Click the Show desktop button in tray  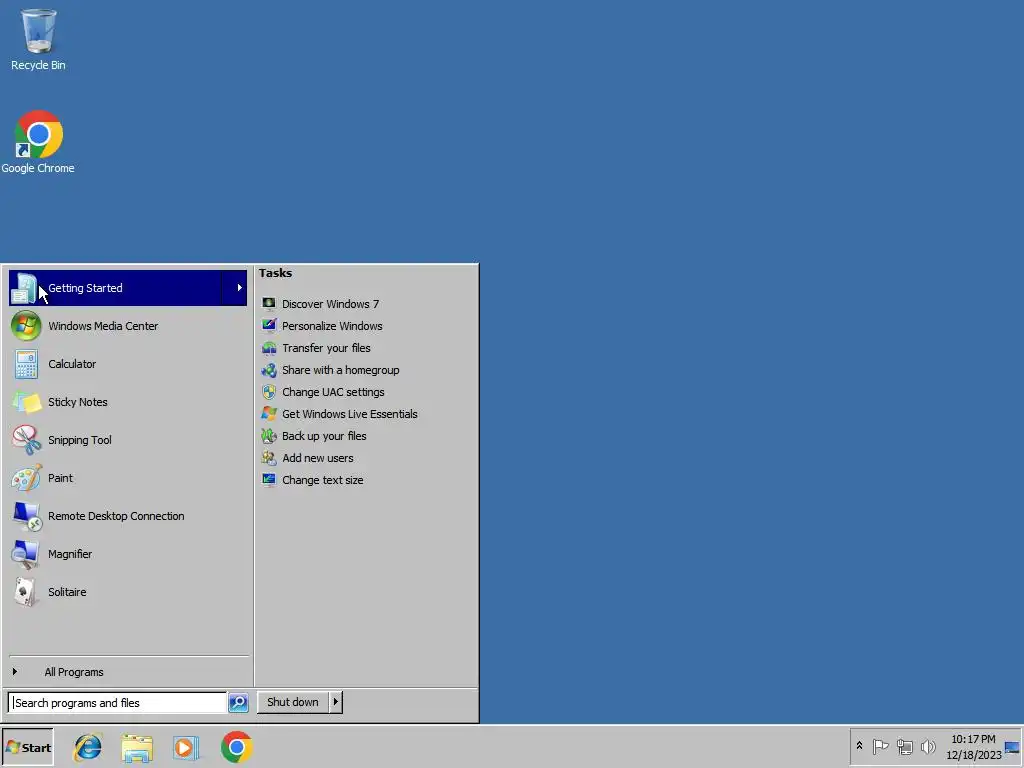click(1012, 746)
